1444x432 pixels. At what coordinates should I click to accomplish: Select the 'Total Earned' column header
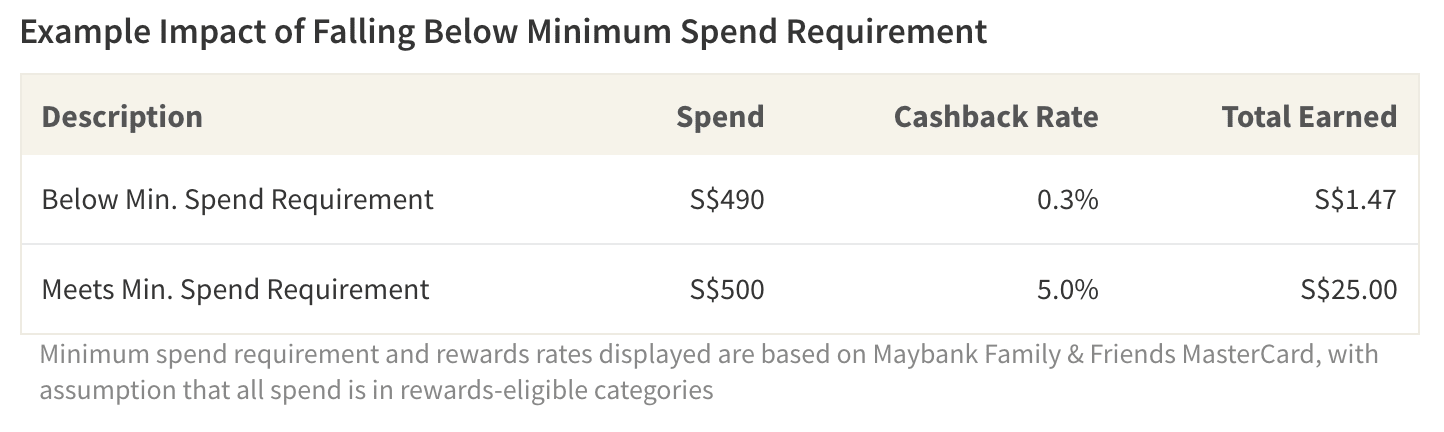click(1309, 116)
